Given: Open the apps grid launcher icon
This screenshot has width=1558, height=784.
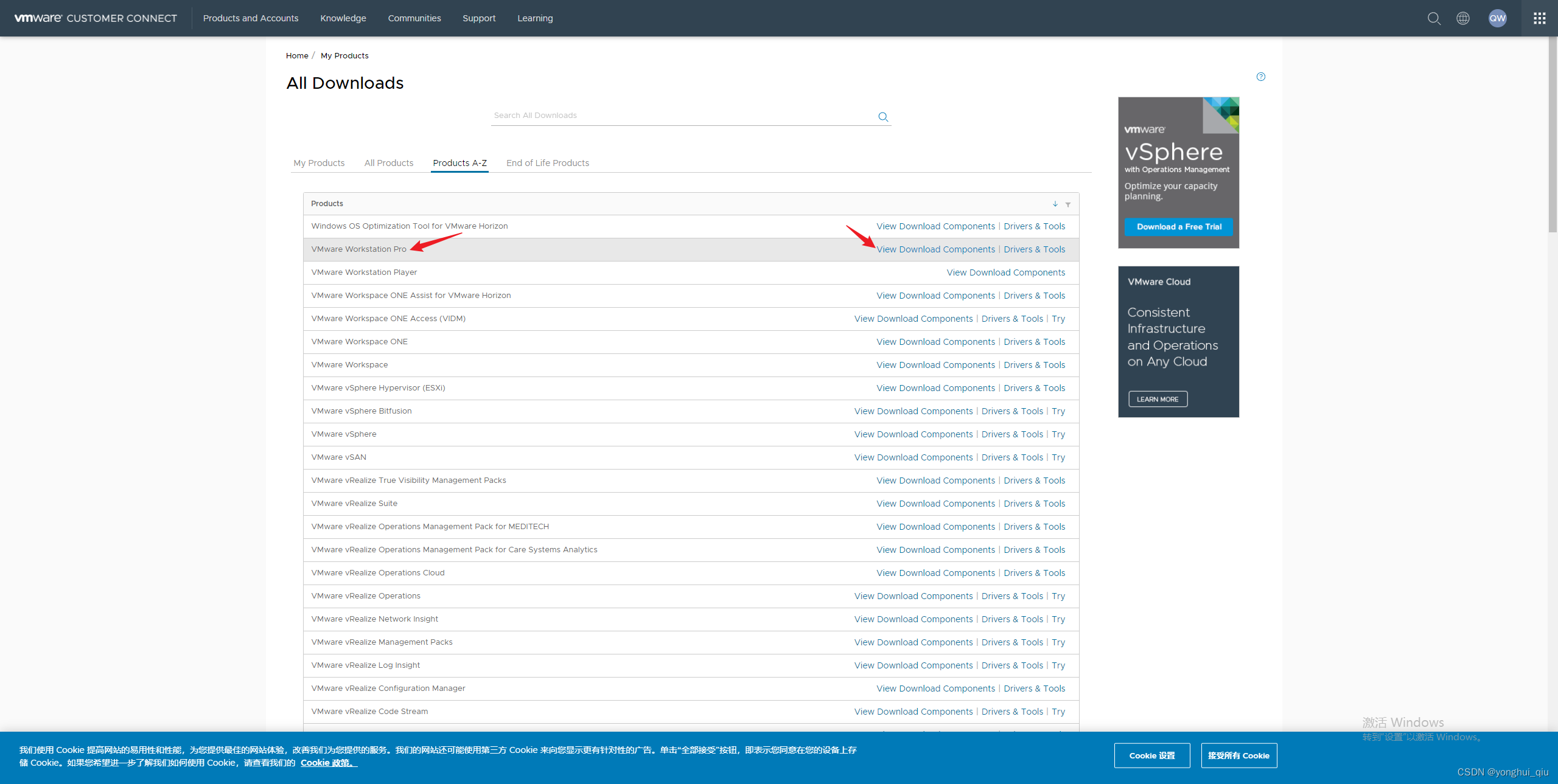Looking at the screenshot, I should pos(1540,18).
